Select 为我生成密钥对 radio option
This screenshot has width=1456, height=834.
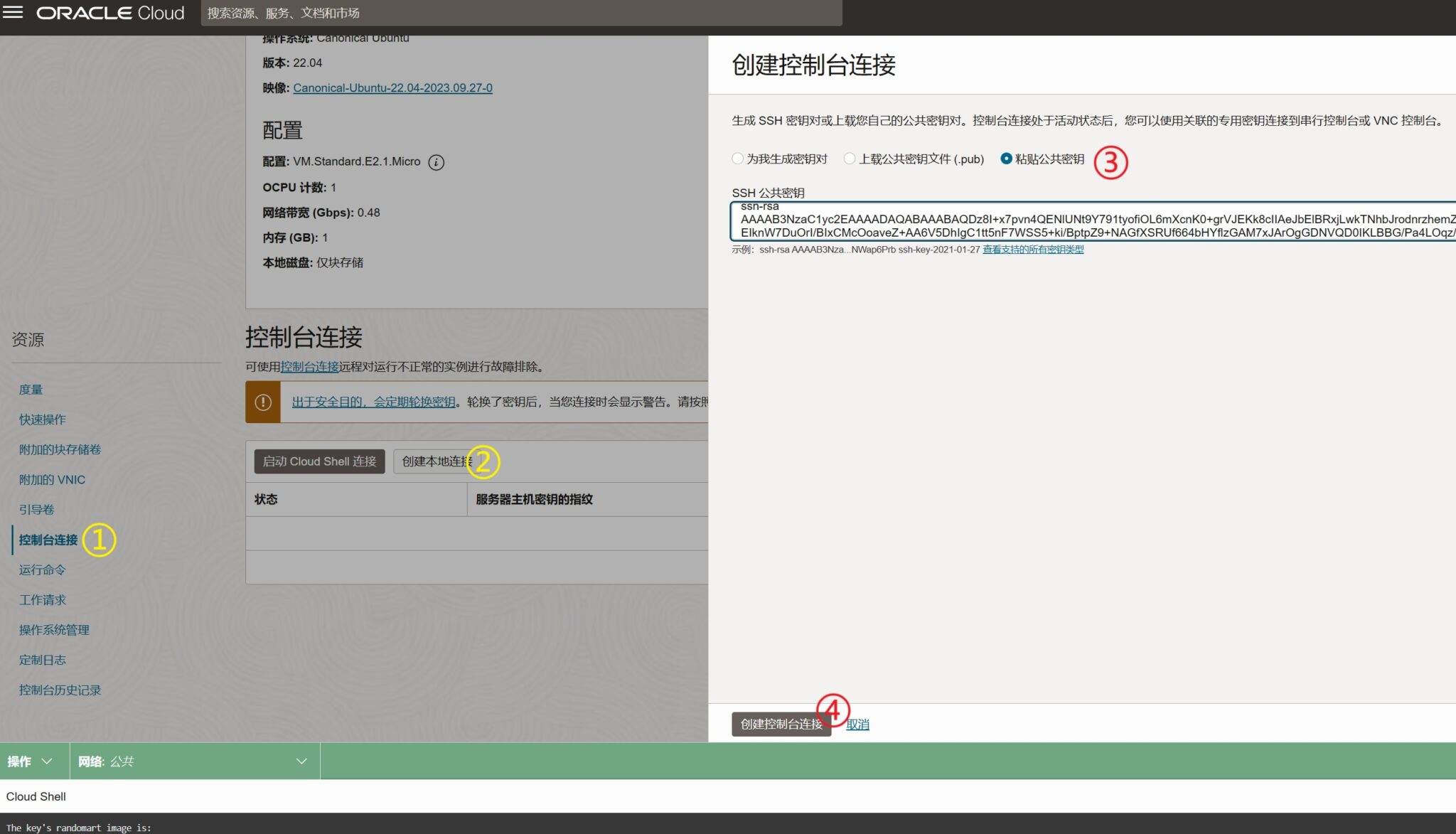[738, 159]
